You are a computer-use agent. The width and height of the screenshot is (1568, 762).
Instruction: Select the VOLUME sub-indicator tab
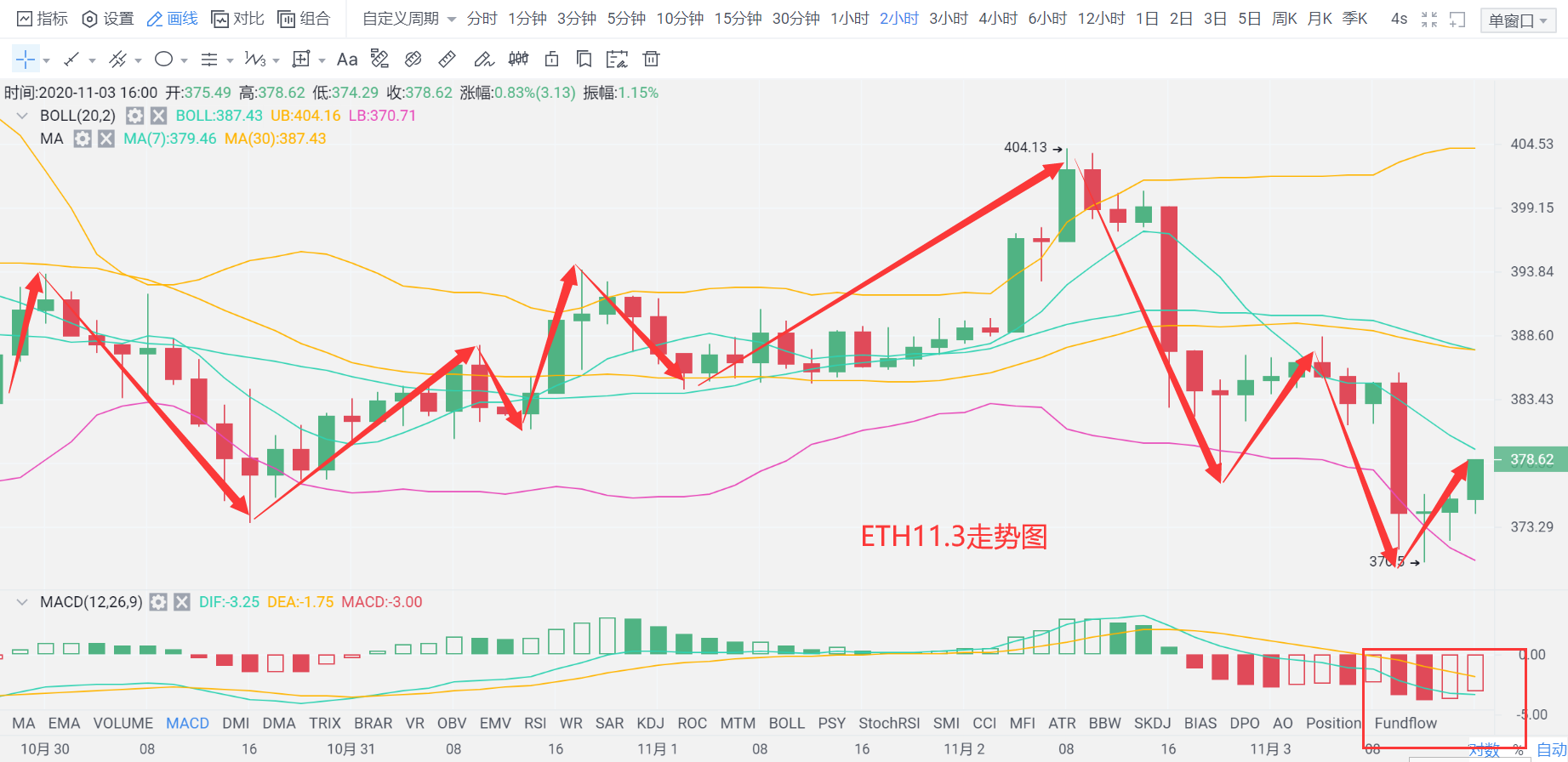coord(123,723)
